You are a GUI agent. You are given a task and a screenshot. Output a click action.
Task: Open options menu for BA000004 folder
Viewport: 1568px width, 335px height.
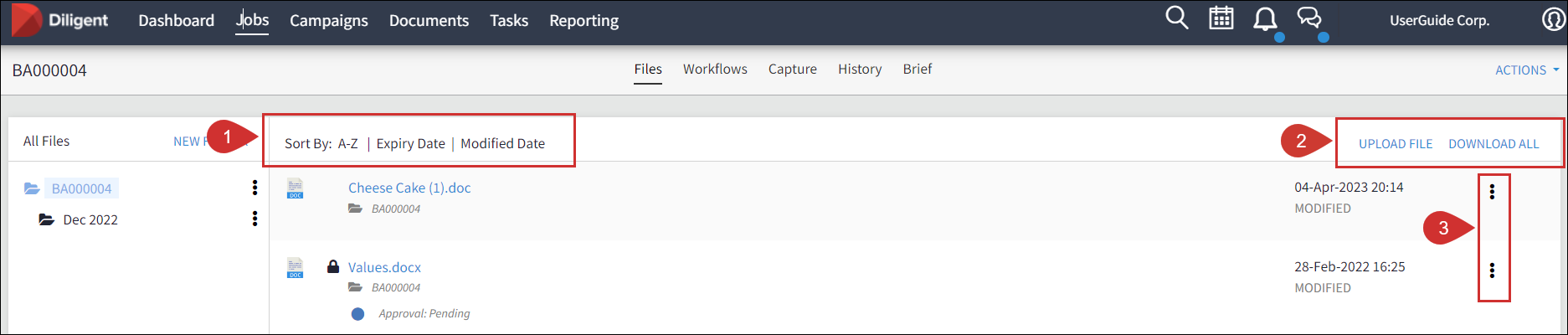click(x=254, y=188)
